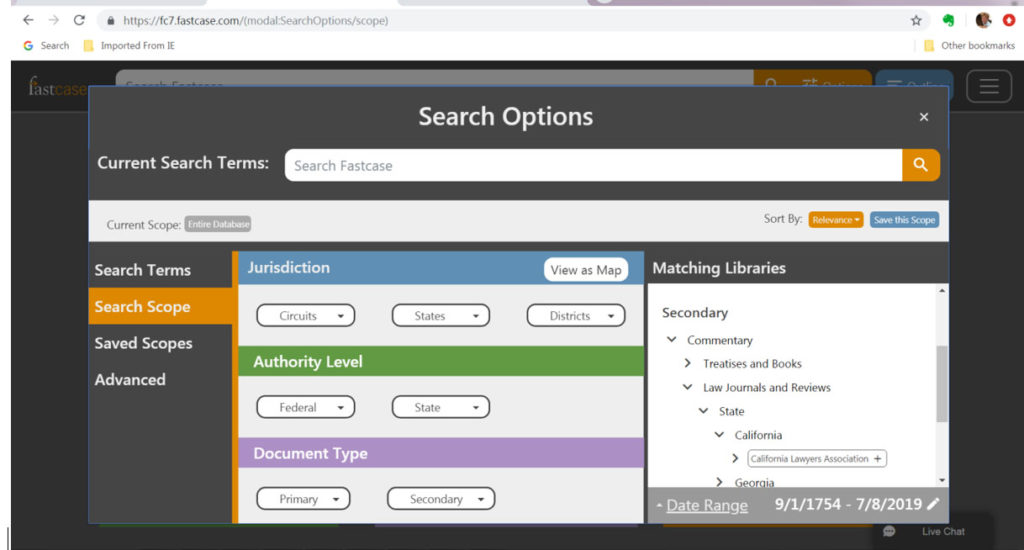This screenshot has height=550, width=1024.
Task: Collapse Law Journals and Reviews node
Action: coord(687,387)
